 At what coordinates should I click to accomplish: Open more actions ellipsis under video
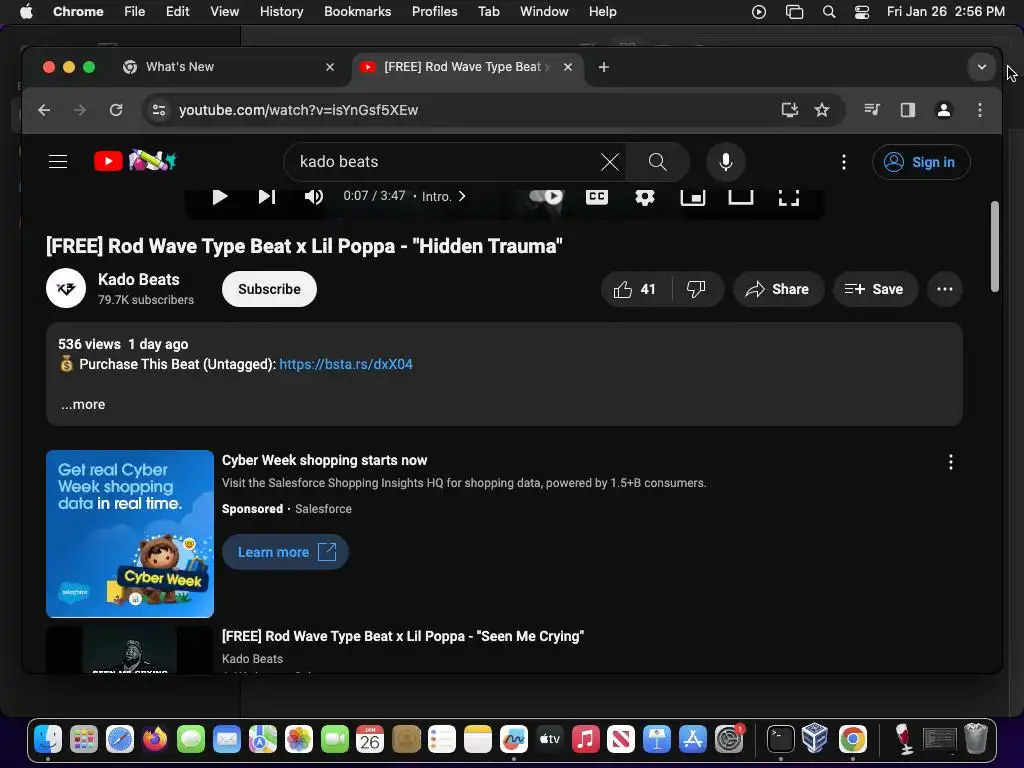click(944, 289)
